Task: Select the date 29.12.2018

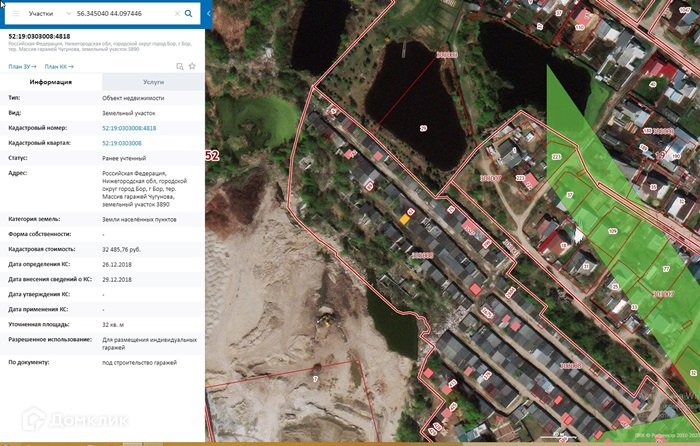Action: pos(117,279)
